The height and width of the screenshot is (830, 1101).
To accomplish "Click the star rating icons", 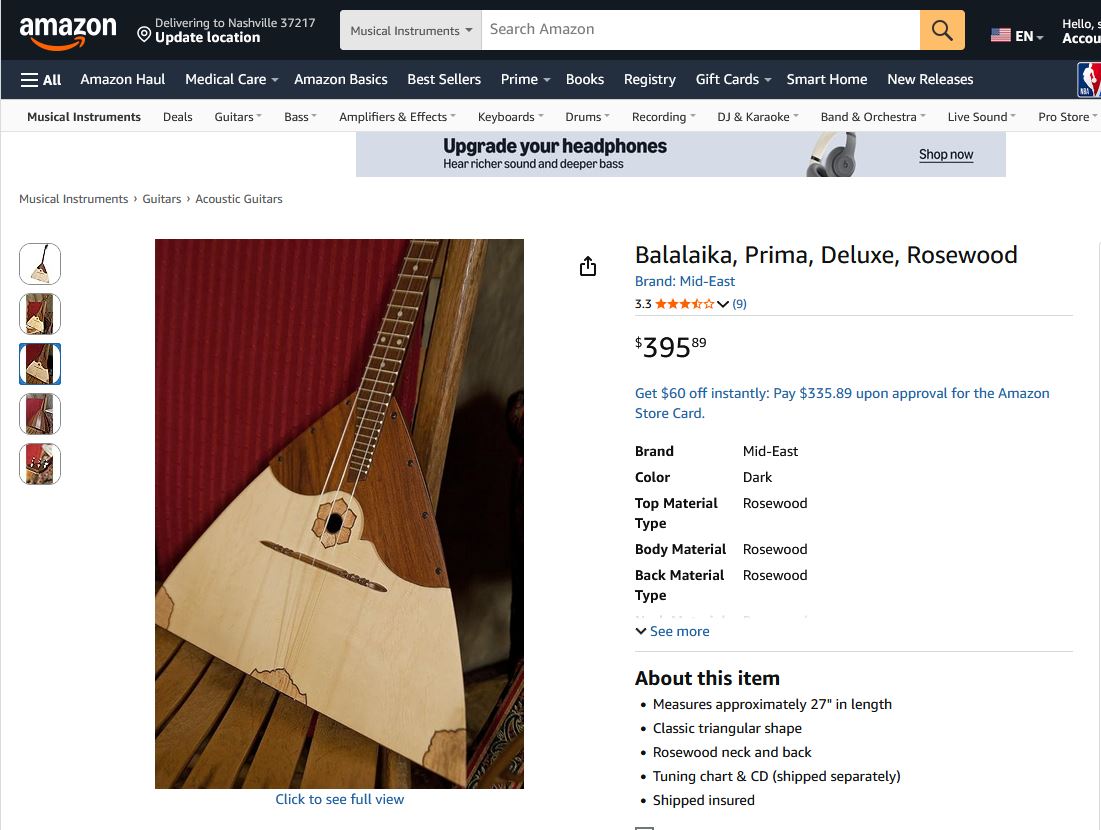I will pyautogui.click(x=684, y=304).
